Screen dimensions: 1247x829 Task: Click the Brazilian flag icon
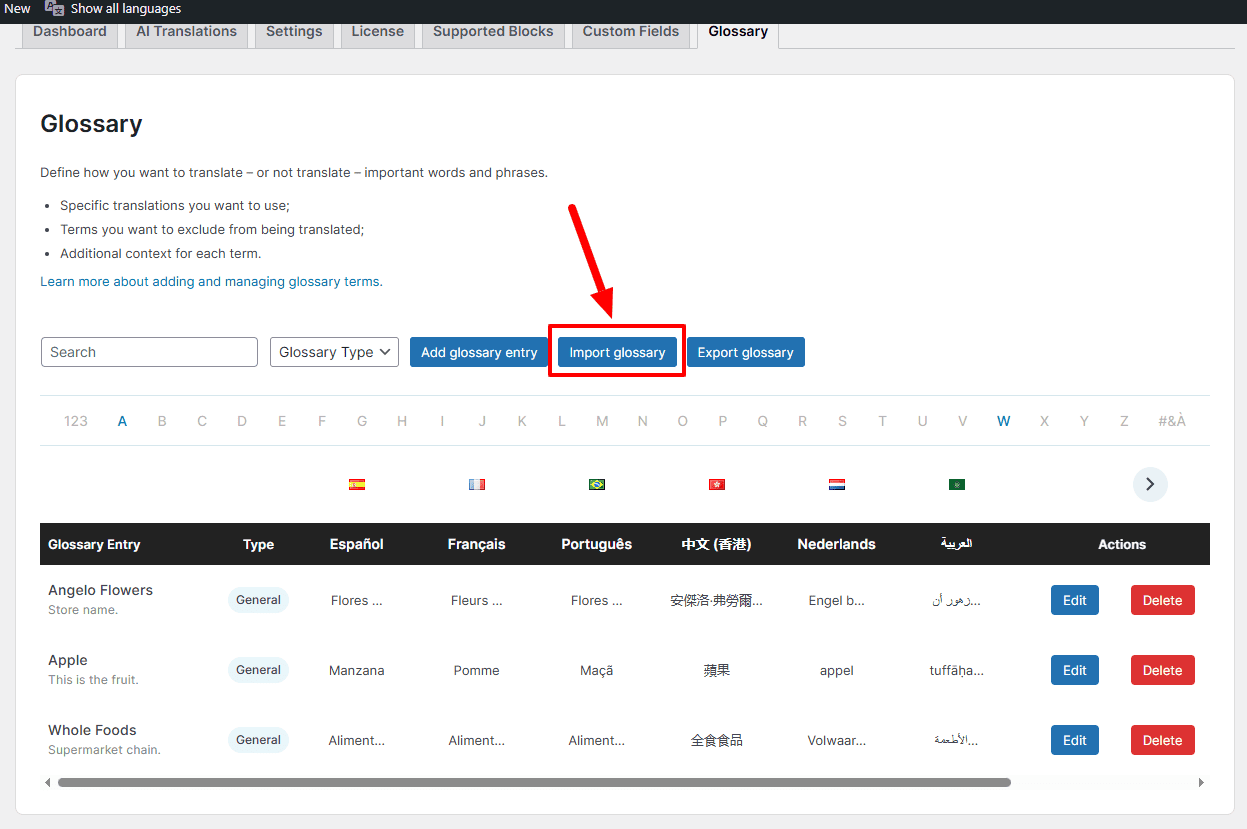pyautogui.click(x=597, y=484)
